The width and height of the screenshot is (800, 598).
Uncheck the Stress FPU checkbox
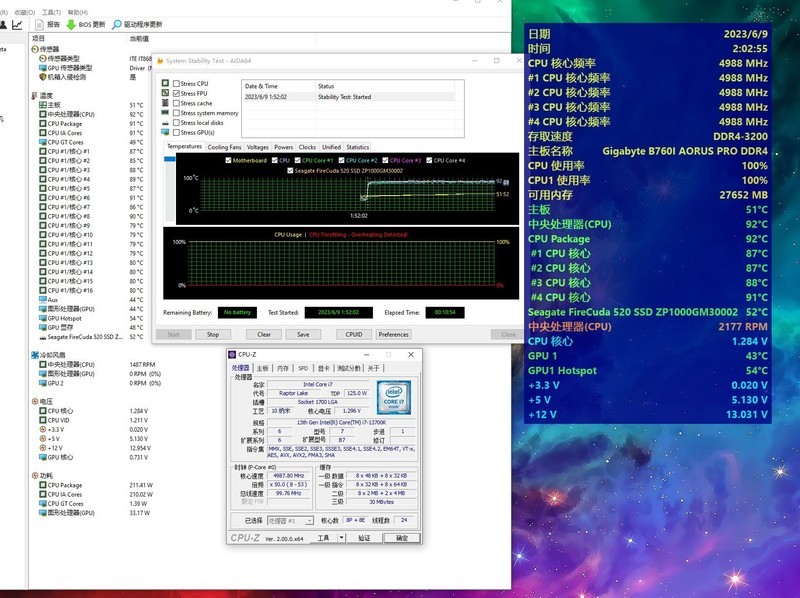[x=177, y=94]
